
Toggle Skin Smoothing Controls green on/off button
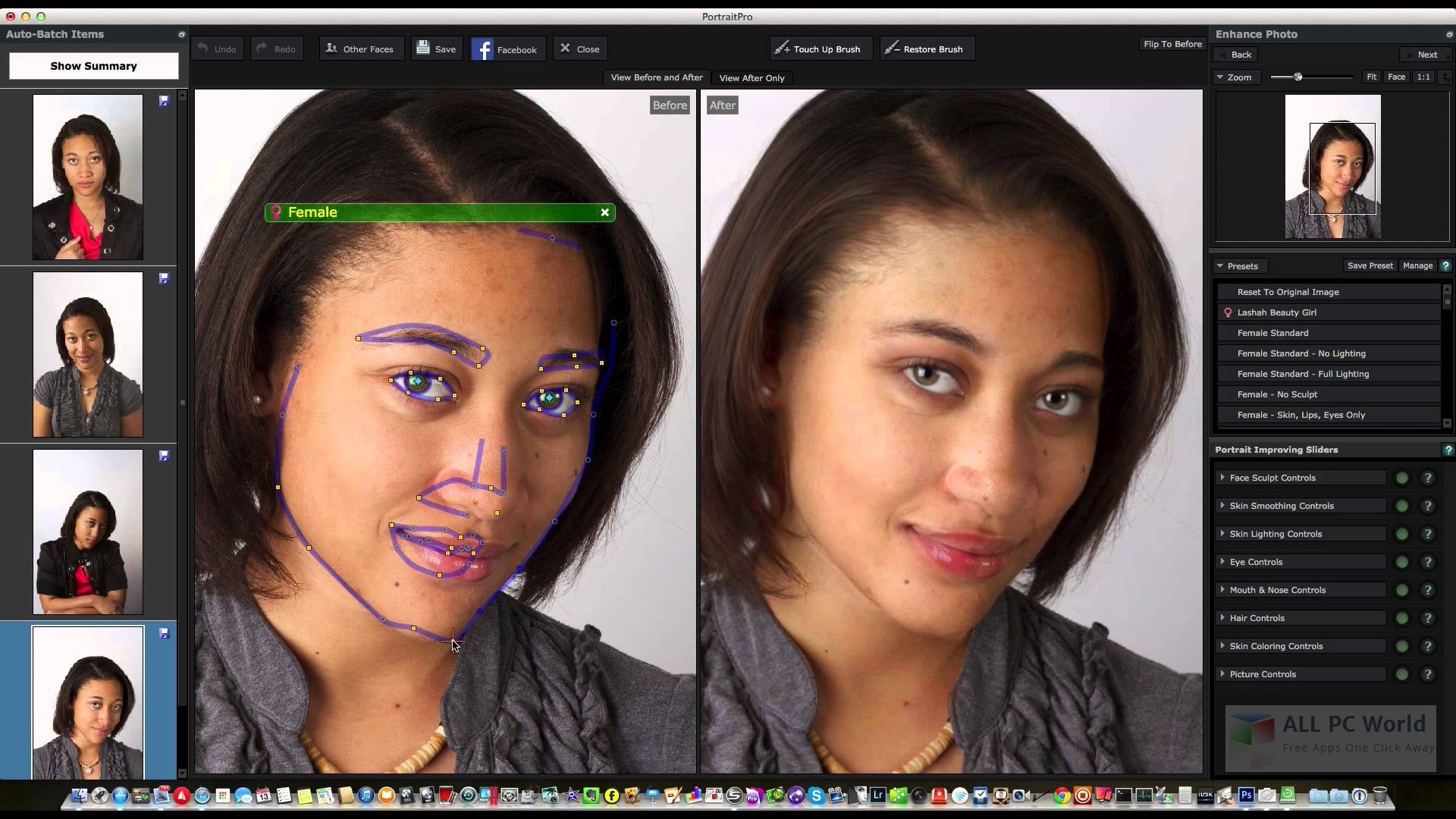pos(1402,506)
